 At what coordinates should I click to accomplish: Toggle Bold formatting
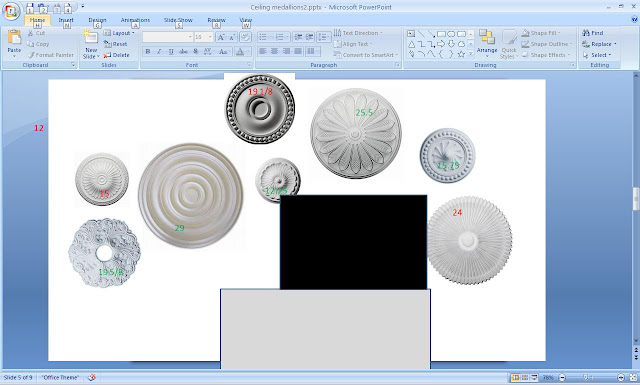pyautogui.click(x=148, y=51)
